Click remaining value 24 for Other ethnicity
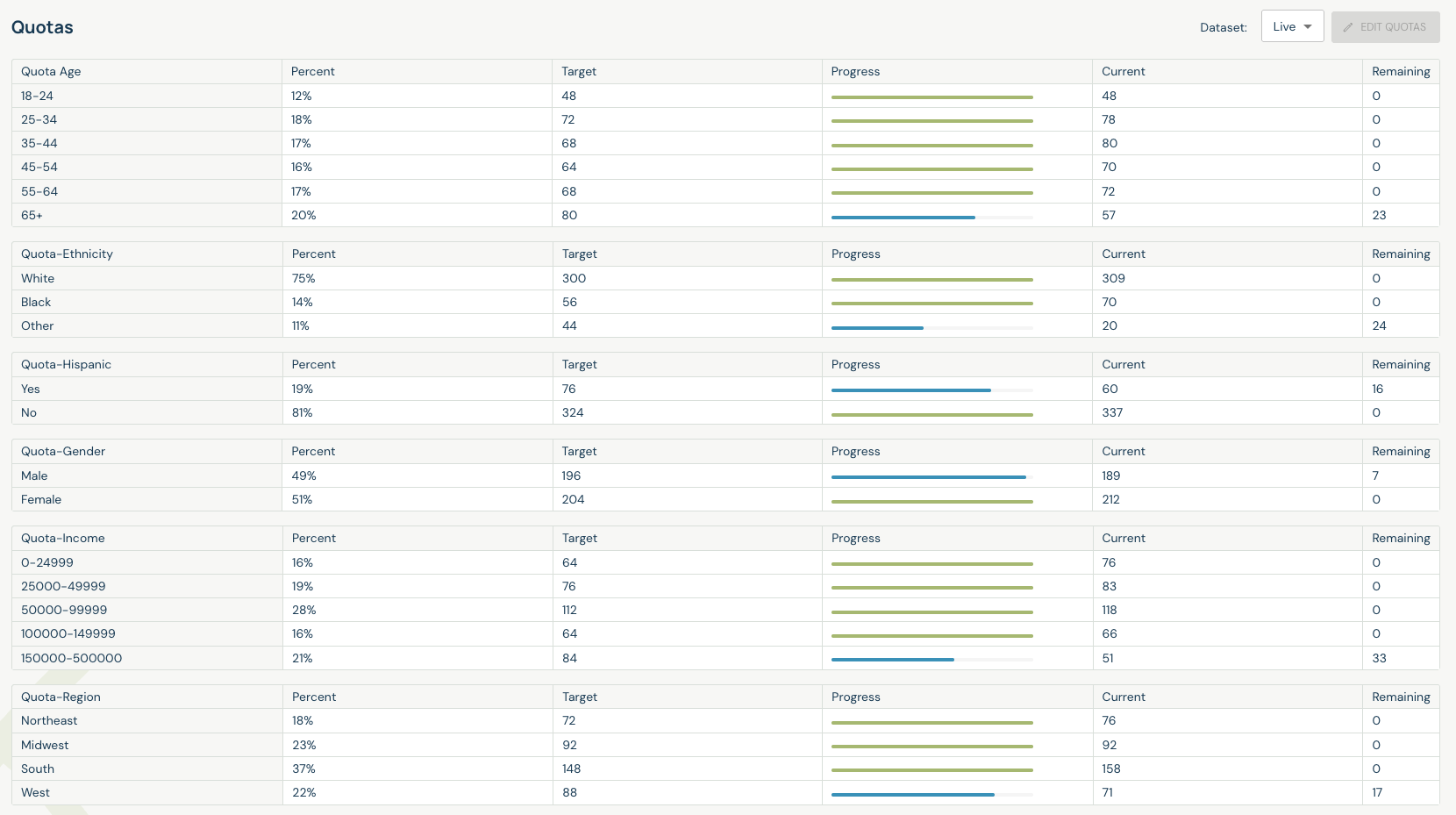Image resolution: width=1456 pixels, height=815 pixels. 1379,325
